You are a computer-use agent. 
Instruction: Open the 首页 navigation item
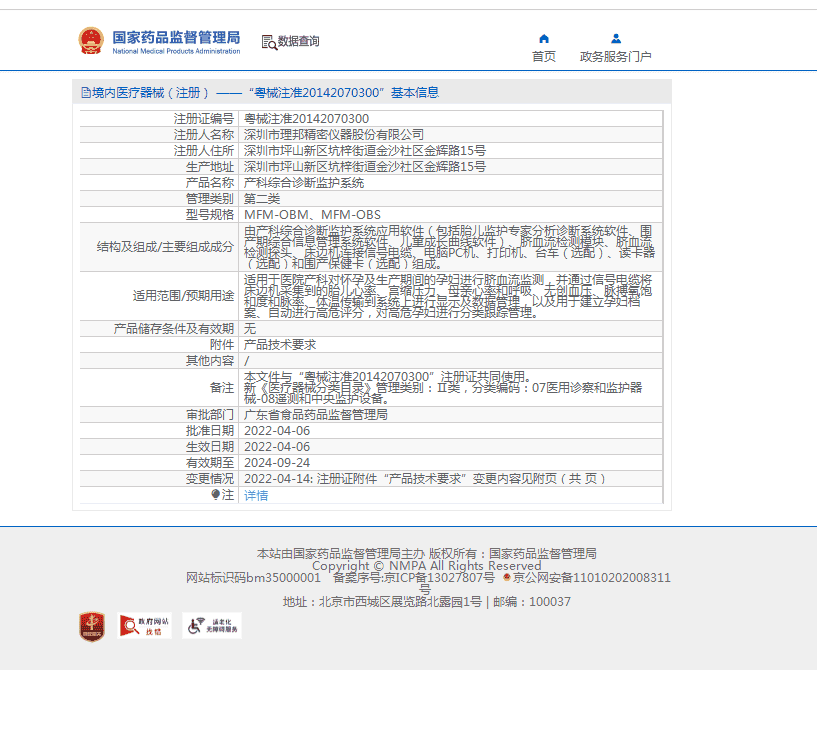pyautogui.click(x=544, y=57)
